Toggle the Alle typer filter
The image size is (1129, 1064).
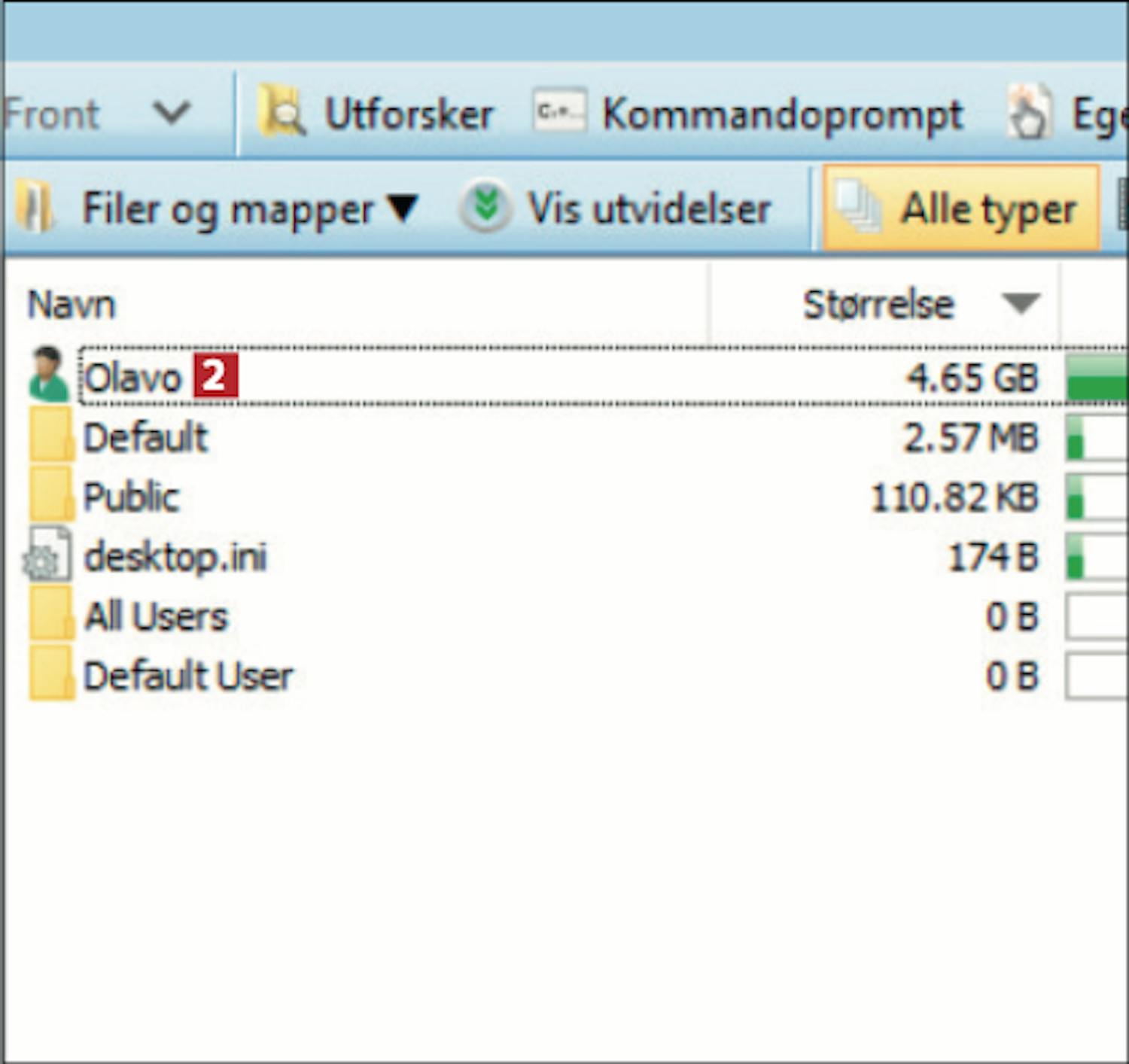tap(960, 208)
